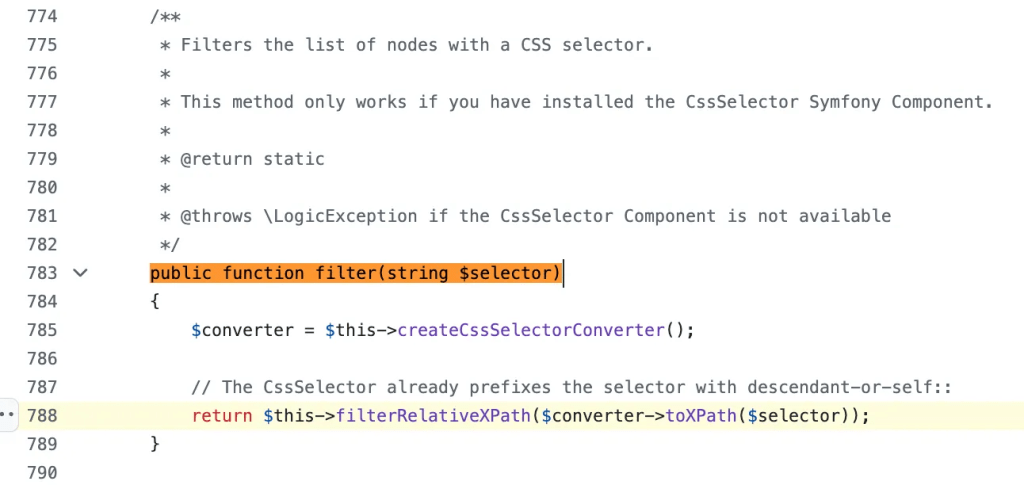Image resolution: width=1024 pixels, height=485 pixels.
Task: Collapse the filter function with the chevron
Action: (81, 273)
